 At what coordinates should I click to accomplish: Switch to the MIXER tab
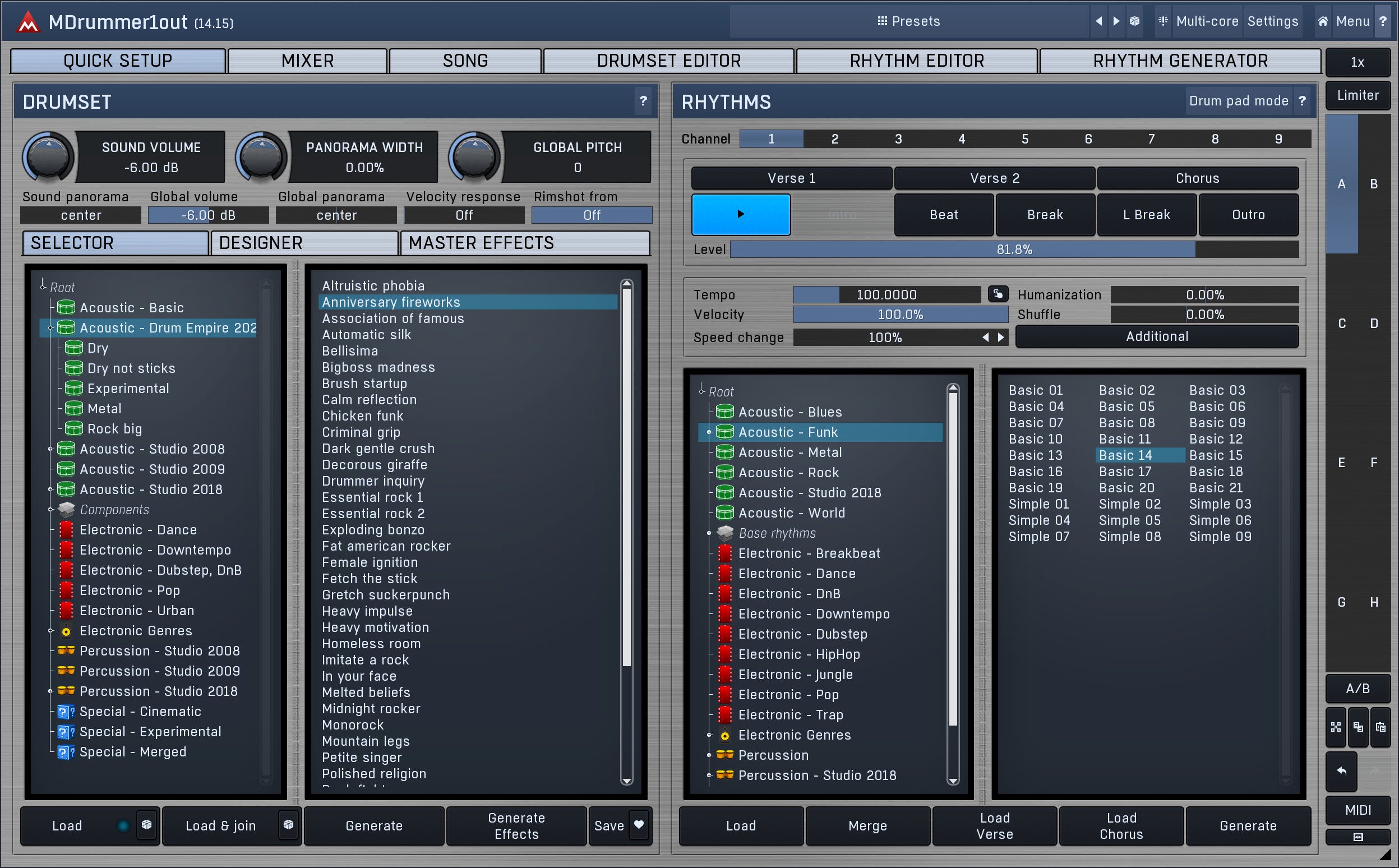tap(307, 61)
